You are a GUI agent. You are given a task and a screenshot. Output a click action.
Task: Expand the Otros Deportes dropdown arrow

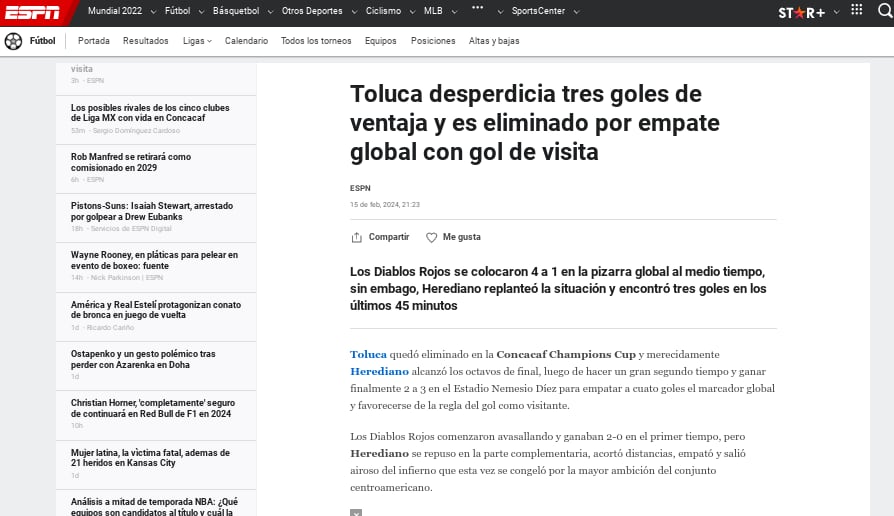[x=354, y=11]
